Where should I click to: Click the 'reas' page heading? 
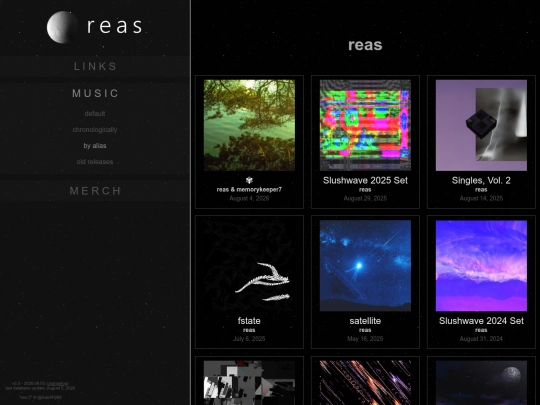pos(365,45)
